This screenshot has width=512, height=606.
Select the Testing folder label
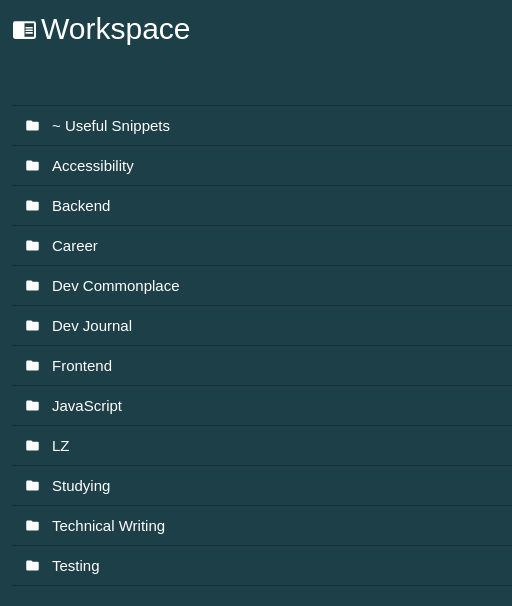coord(76,566)
